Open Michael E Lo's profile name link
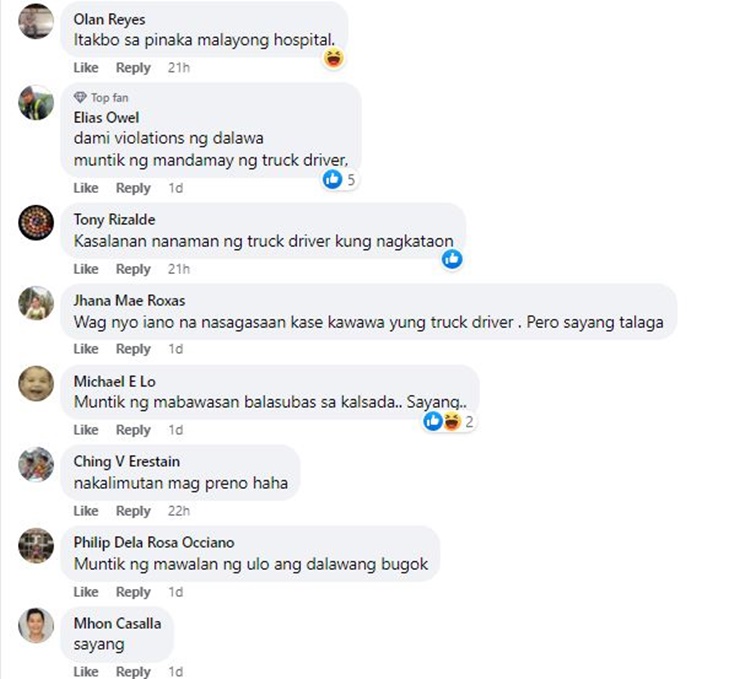 pos(115,382)
